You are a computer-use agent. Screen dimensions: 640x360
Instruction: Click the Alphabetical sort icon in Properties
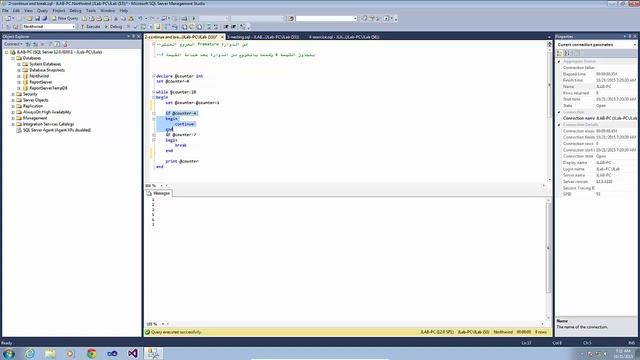tap(567, 53)
